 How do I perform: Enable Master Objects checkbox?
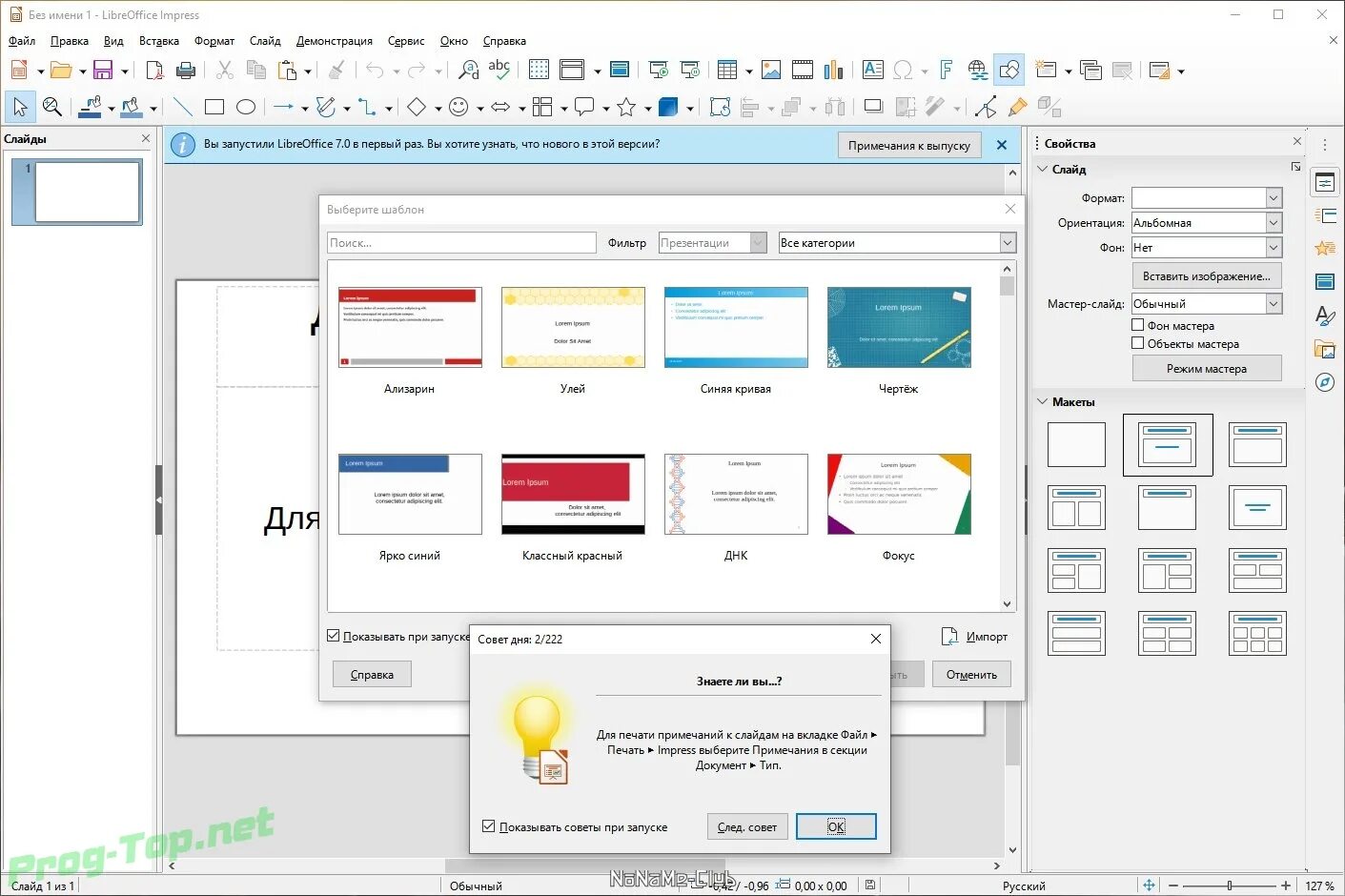(1137, 343)
